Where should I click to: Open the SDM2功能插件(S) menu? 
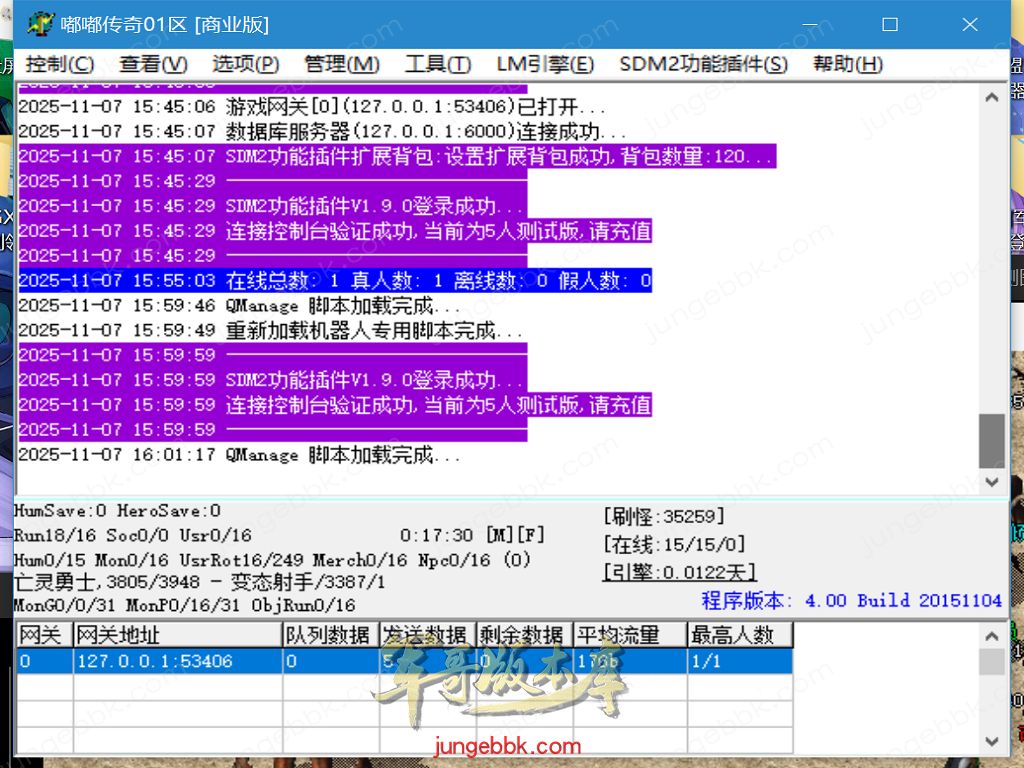[x=703, y=64]
